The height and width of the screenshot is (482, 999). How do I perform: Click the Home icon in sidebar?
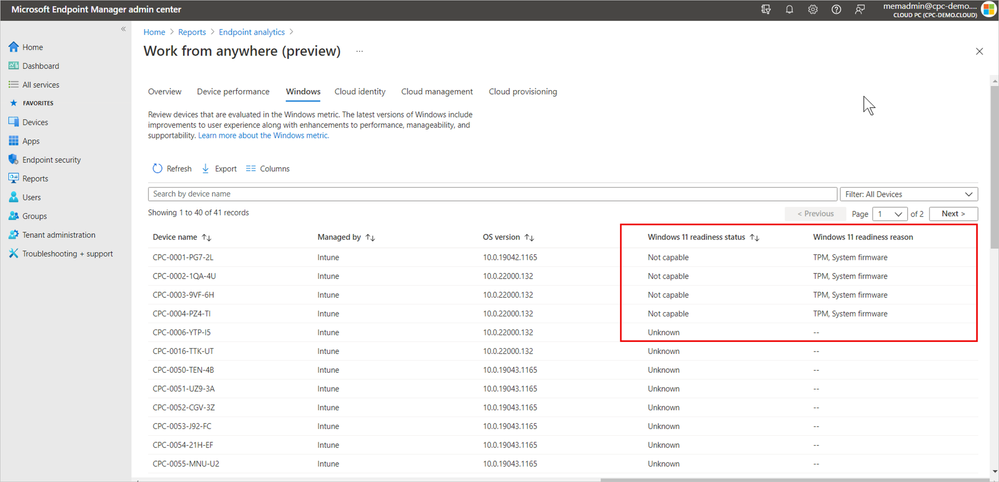(13, 47)
